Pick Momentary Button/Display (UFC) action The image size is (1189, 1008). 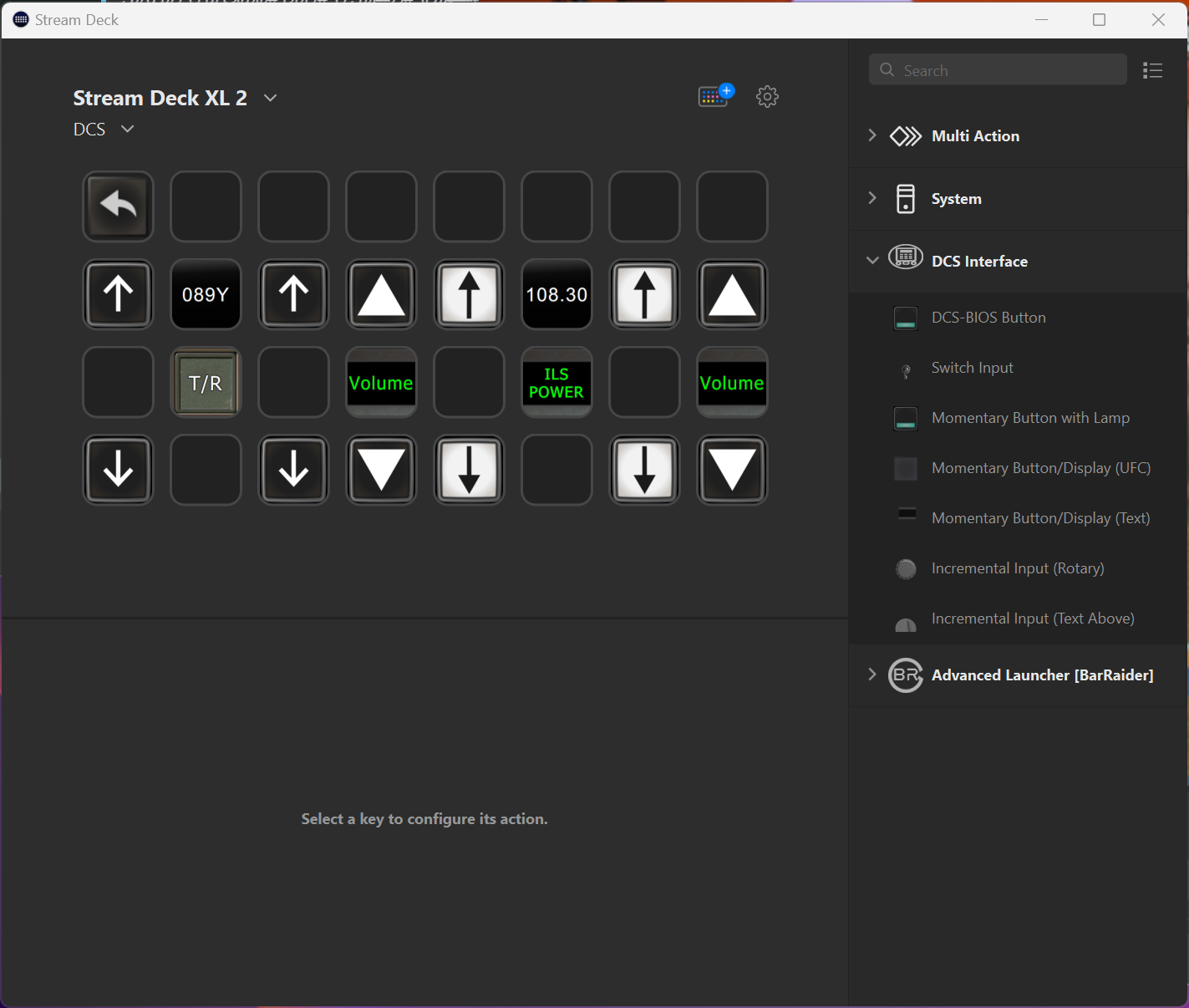[x=1040, y=468]
